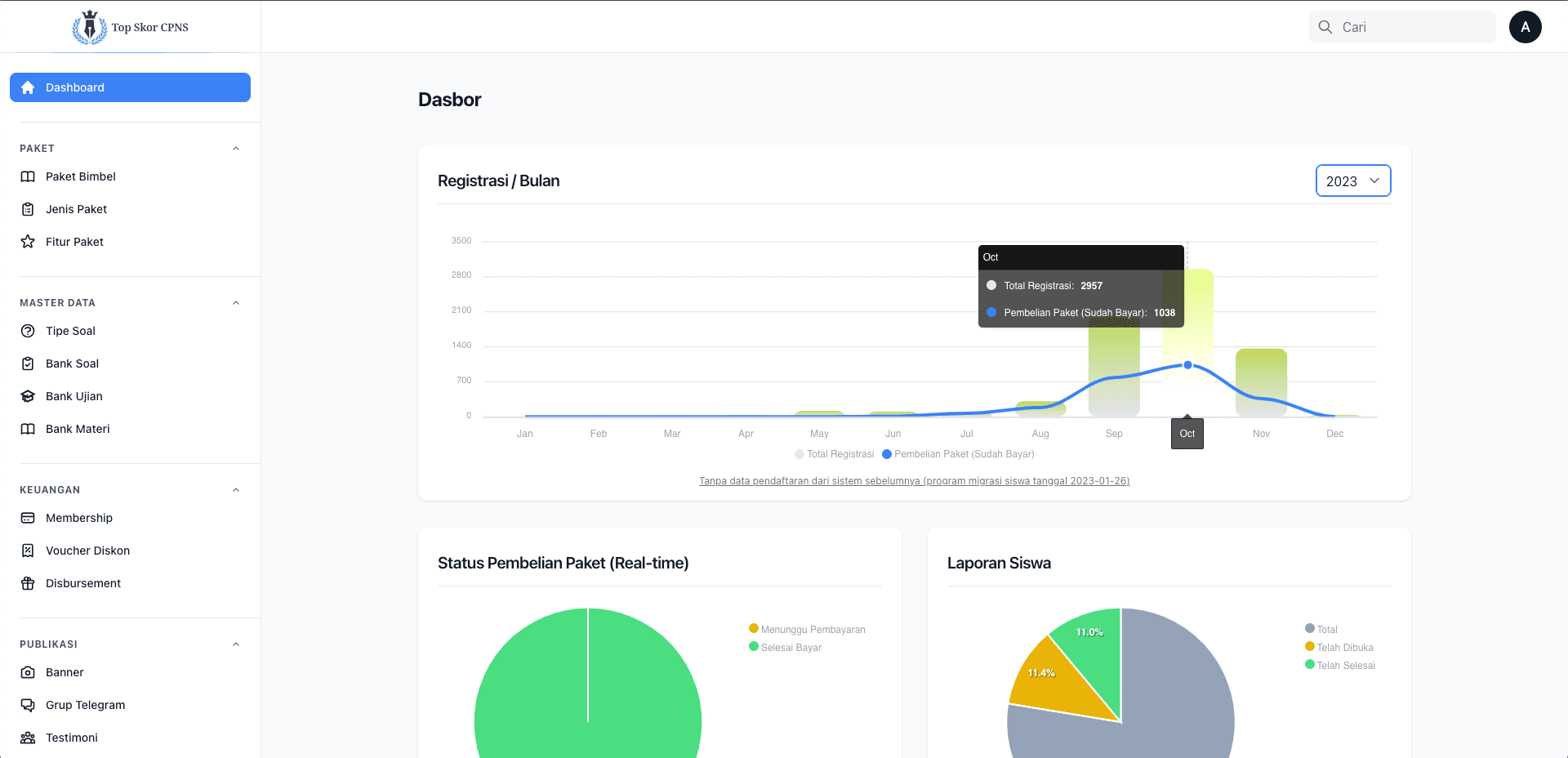Toggle Telah Dibuka legend entry

point(1339,647)
